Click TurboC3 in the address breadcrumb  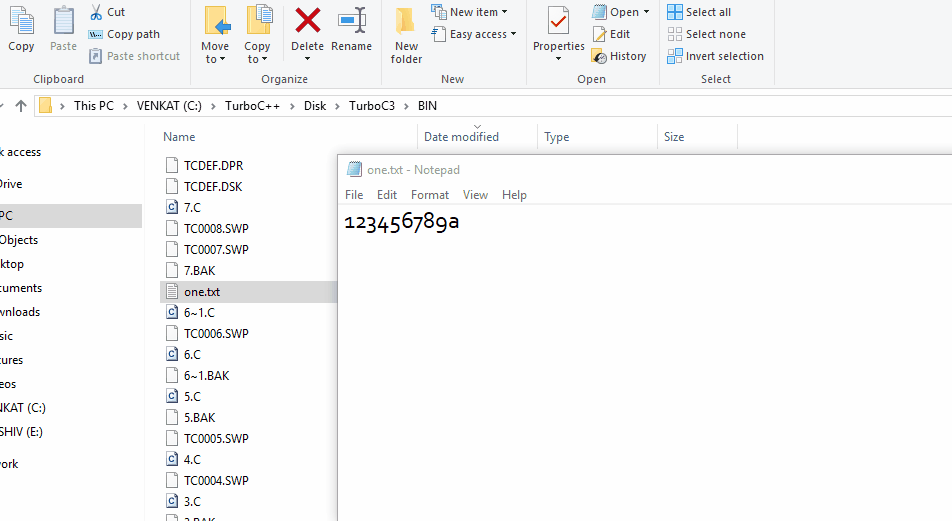pyautogui.click(x=369, y=106)
